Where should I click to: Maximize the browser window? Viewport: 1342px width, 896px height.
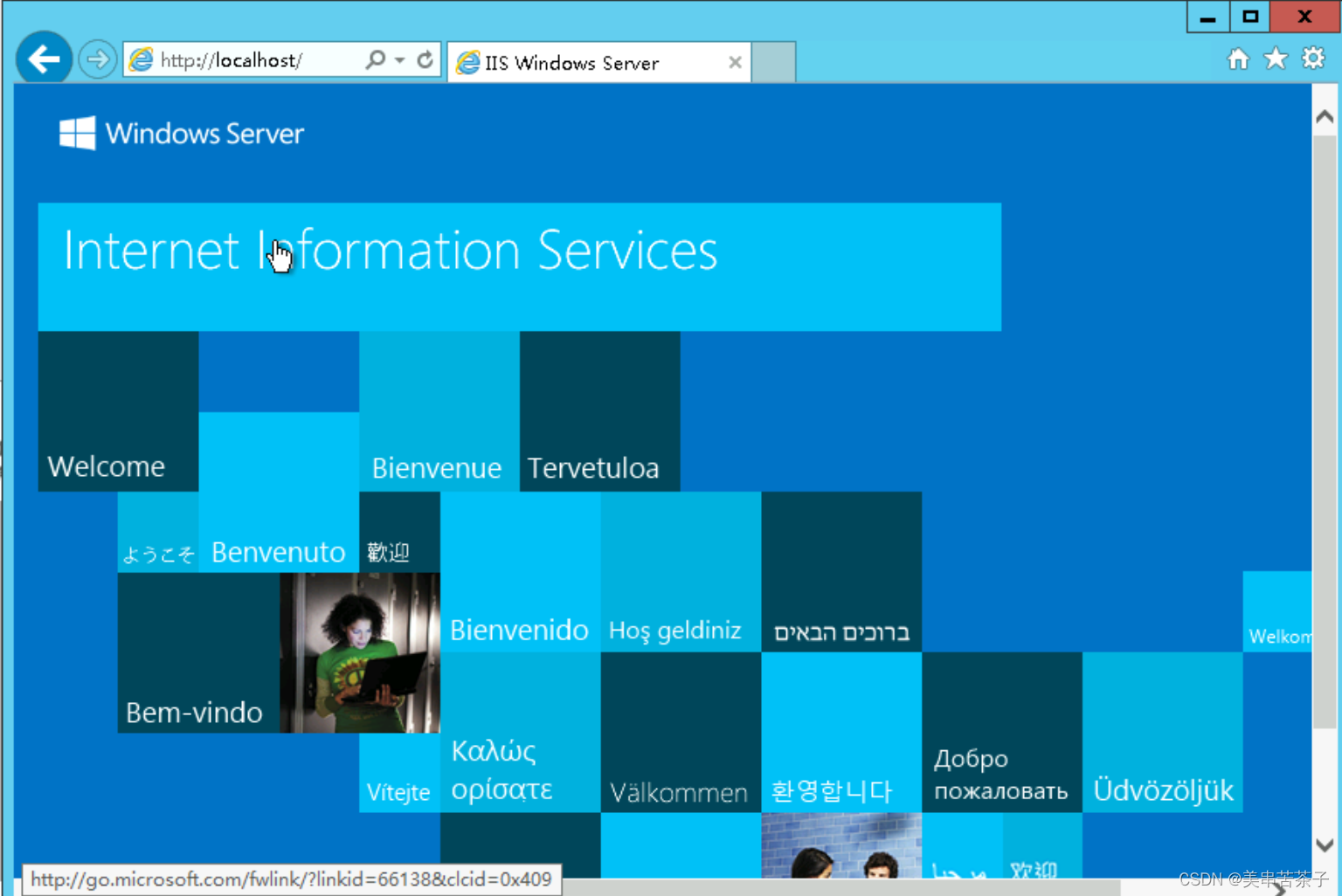coord(1250,17)
